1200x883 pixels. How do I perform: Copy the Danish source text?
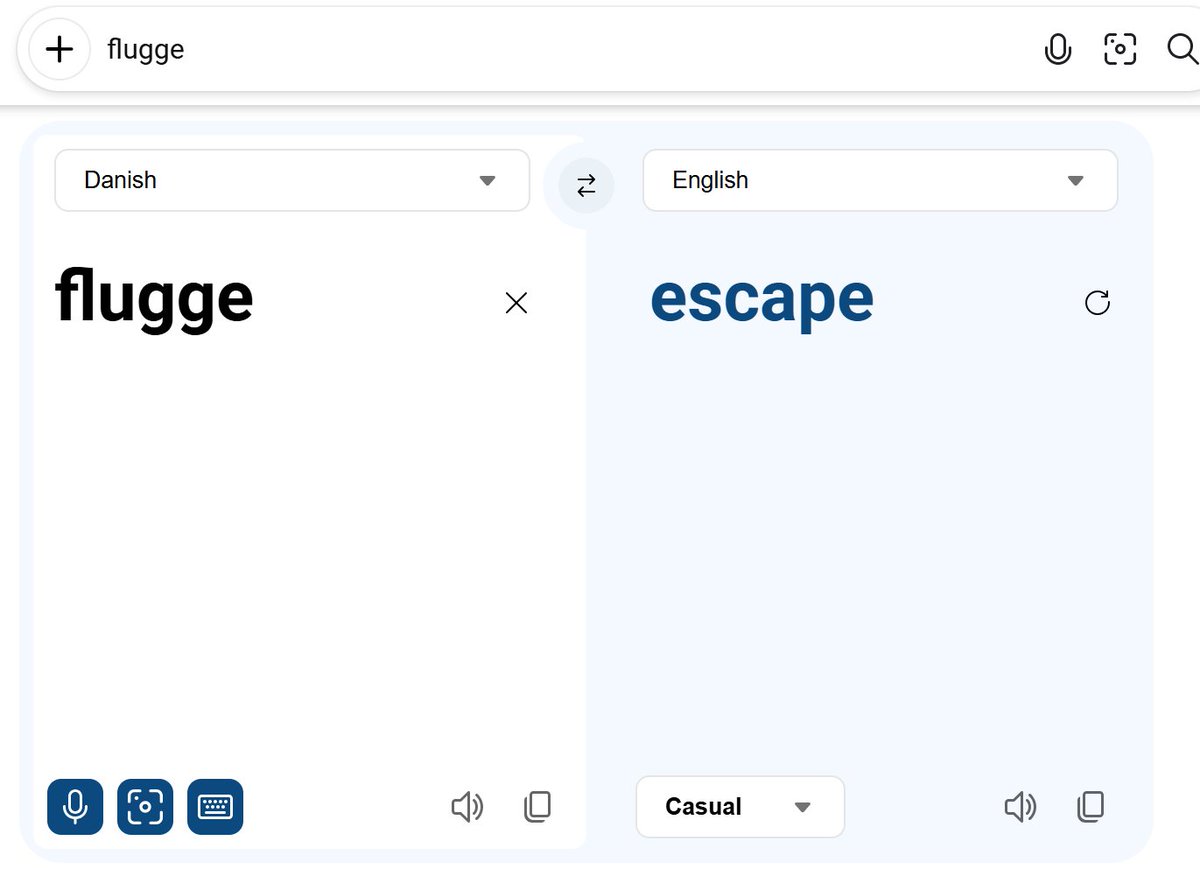537,807
